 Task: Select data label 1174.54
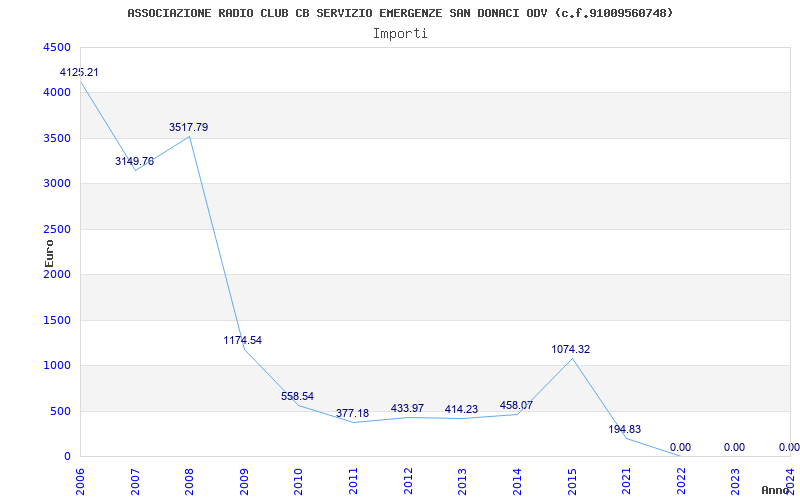(x=243, y=340)
